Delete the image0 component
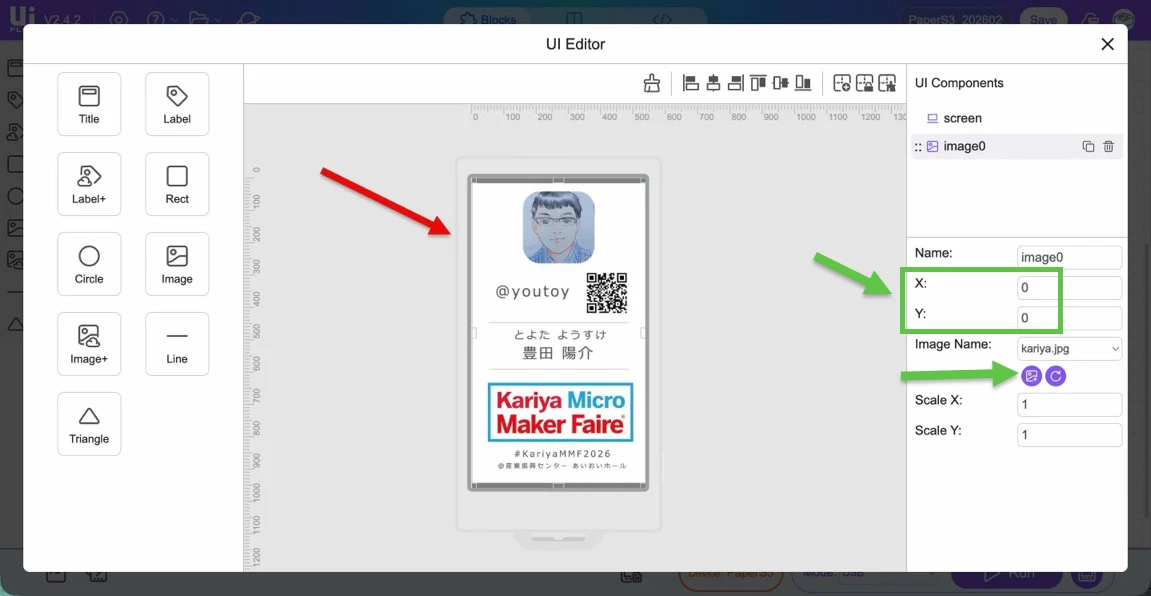Screen dimensions: 1151x596 point(1108,146)
